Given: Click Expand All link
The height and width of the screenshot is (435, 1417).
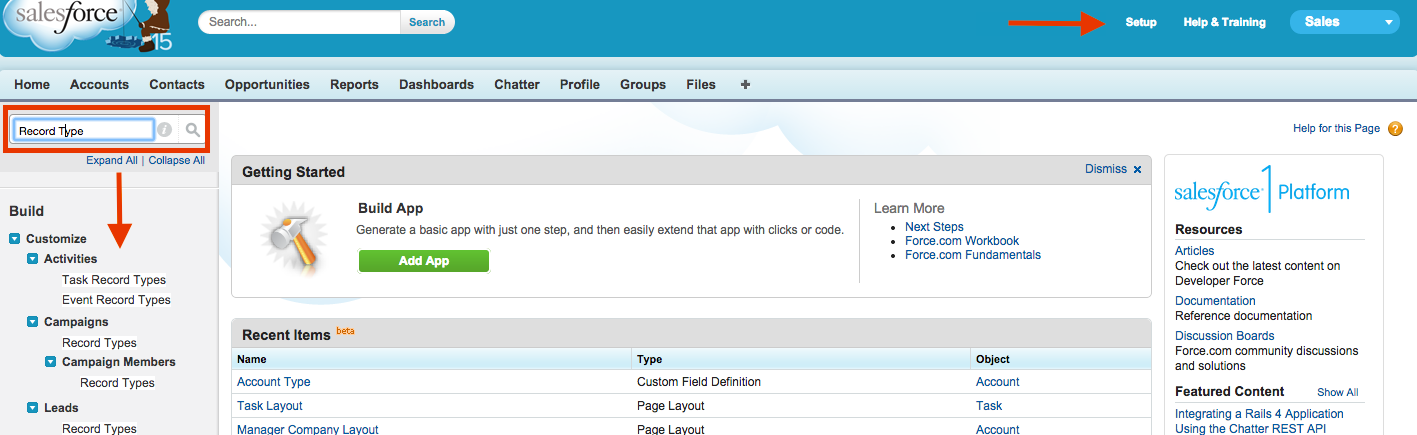Looking at the screenshot, I should [x=112, y=160].
